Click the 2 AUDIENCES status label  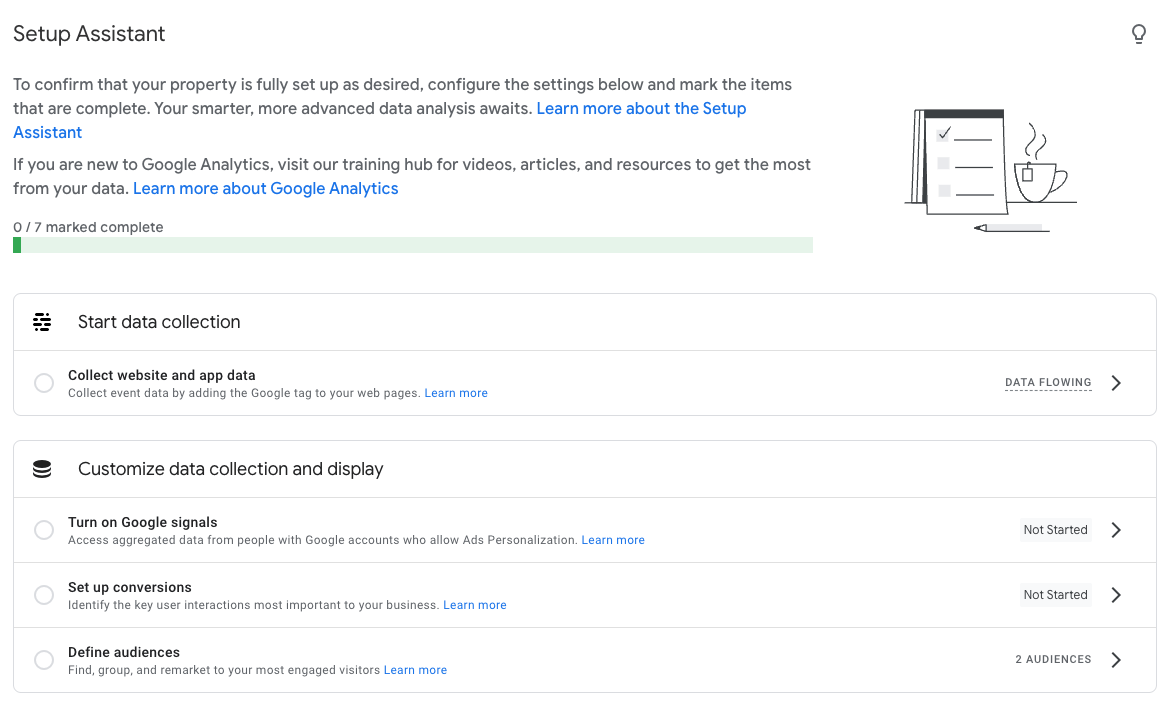(x=1053, y=660)
